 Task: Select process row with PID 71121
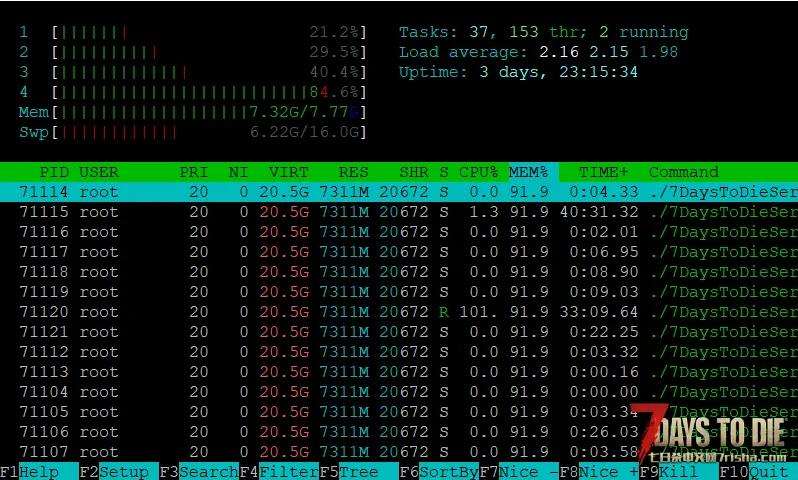pyautogui.click(x=399, y=332)
